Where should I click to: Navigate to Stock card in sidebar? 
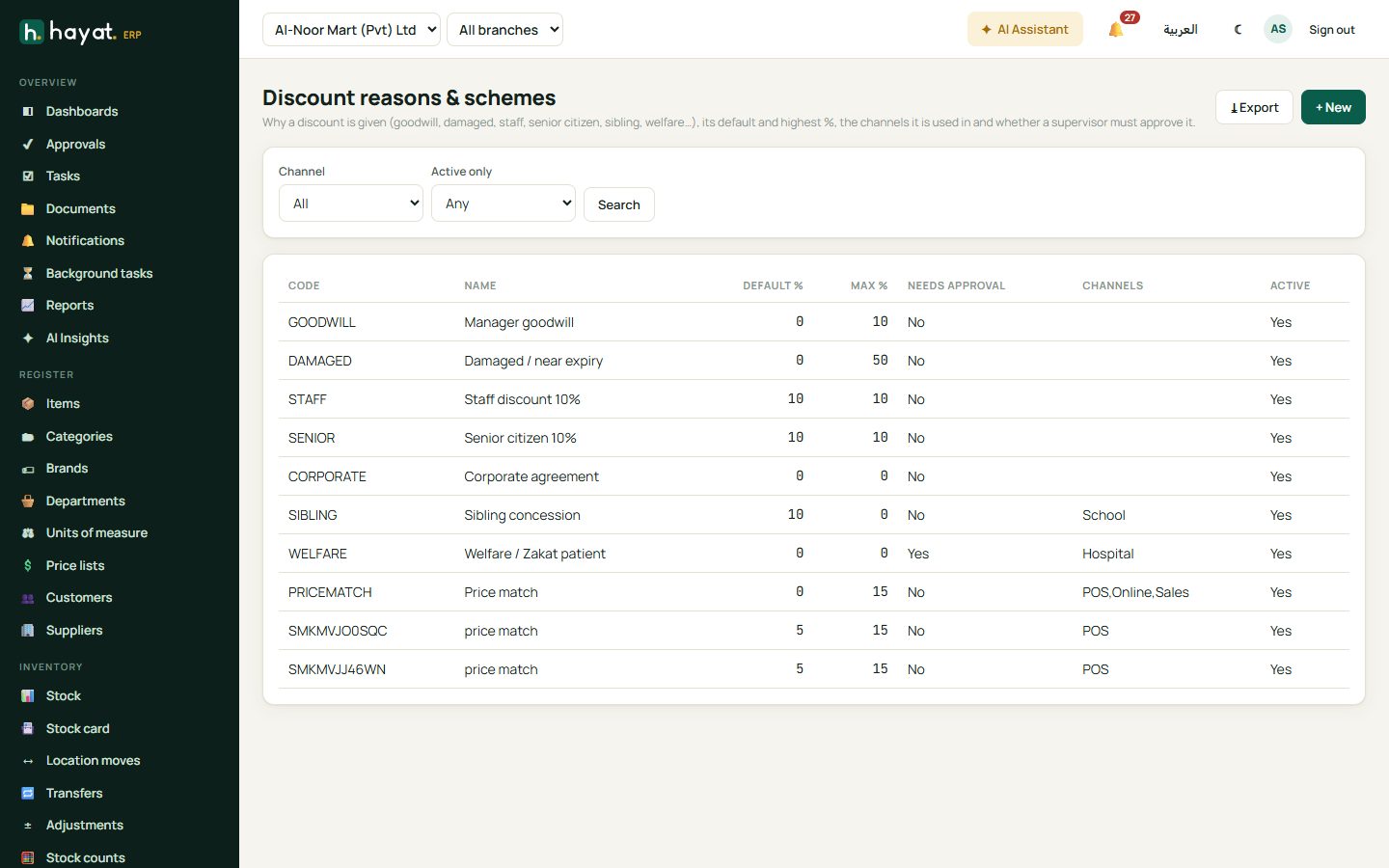[x=77, y=729]
